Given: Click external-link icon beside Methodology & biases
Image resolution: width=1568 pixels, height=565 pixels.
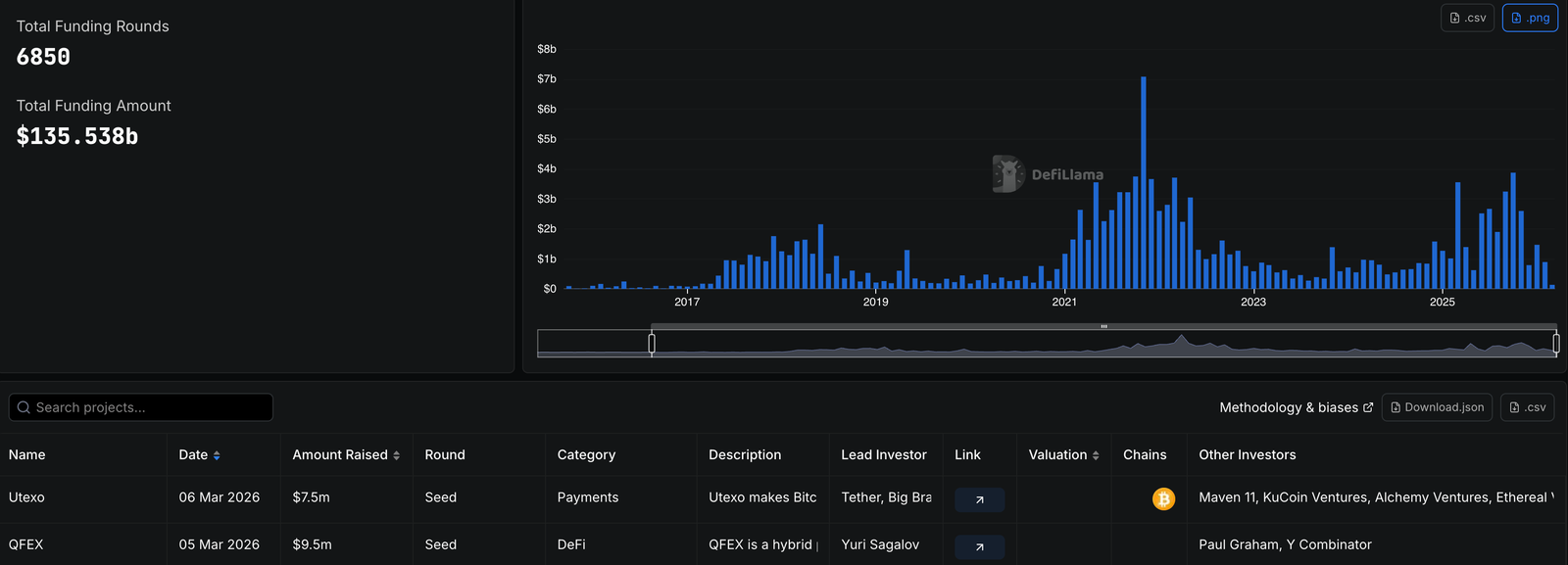Looking at the screenshot, I should coord(1368,407).
